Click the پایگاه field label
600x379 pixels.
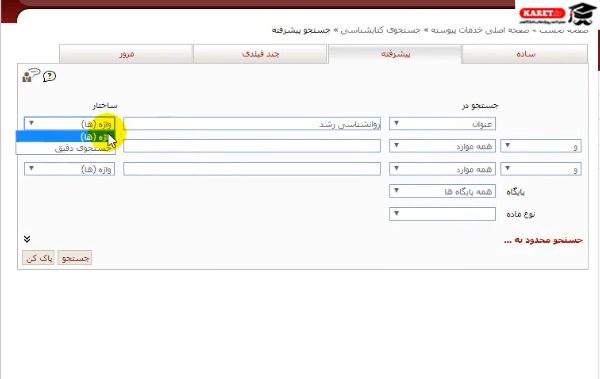(515, 192)
